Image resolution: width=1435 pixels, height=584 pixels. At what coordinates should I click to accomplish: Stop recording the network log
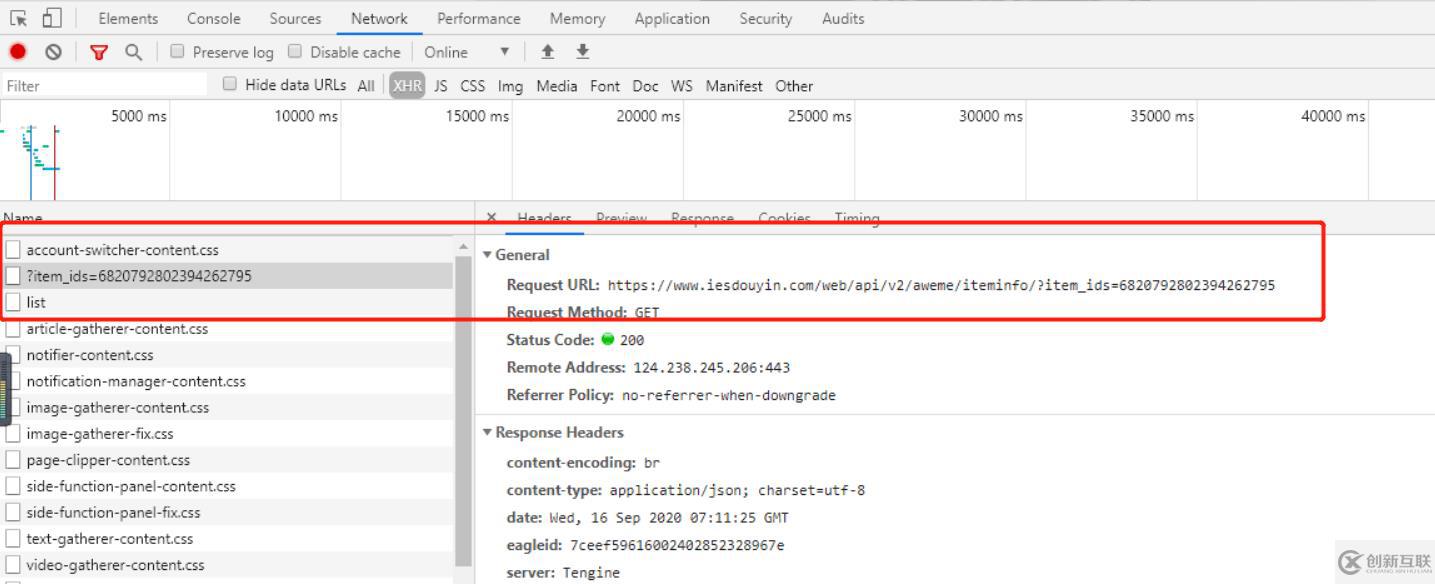(18, 52)
